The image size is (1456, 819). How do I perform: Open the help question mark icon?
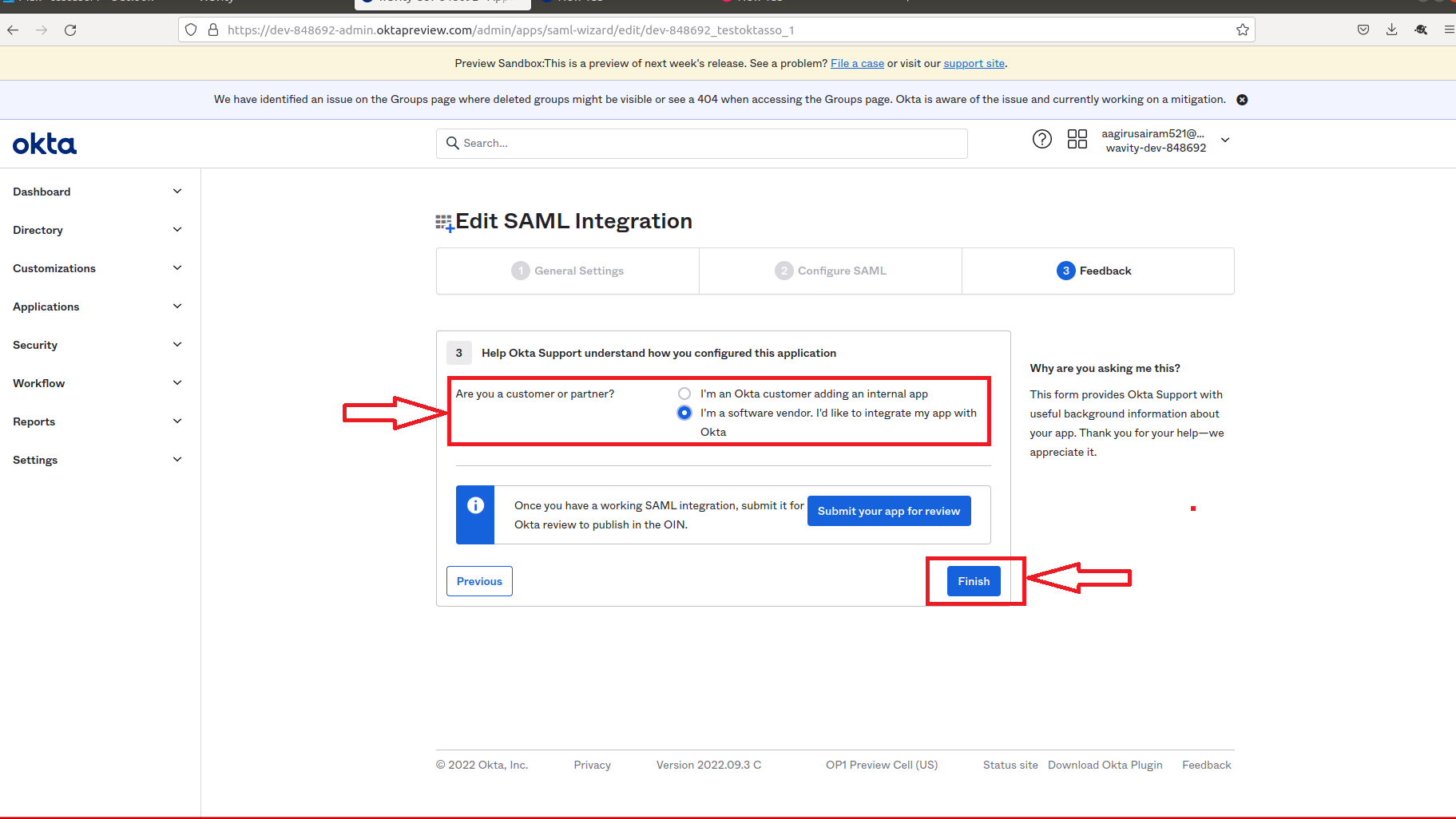1041,139
